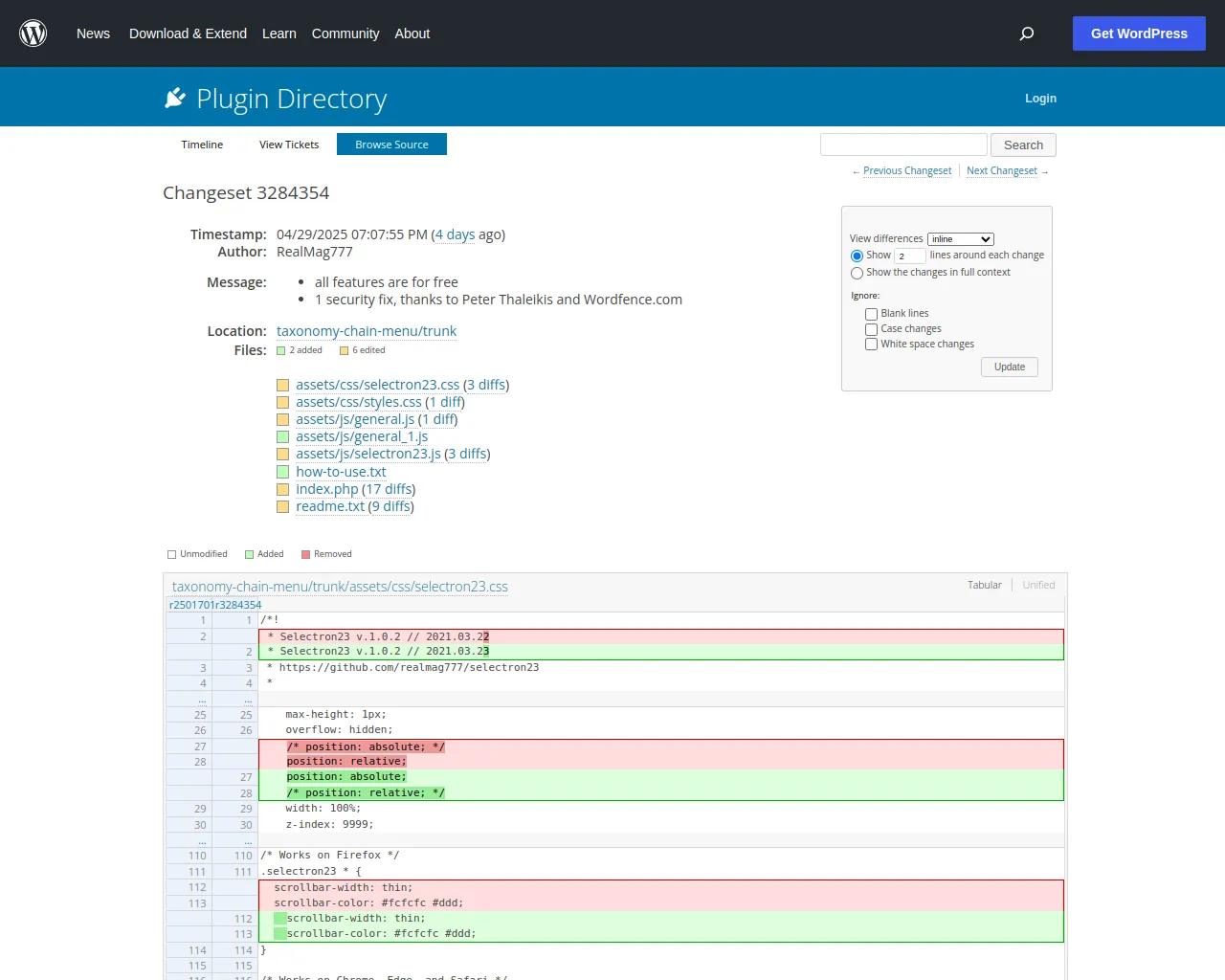Select 'Show lines around each change' radio

coord(857,256)
